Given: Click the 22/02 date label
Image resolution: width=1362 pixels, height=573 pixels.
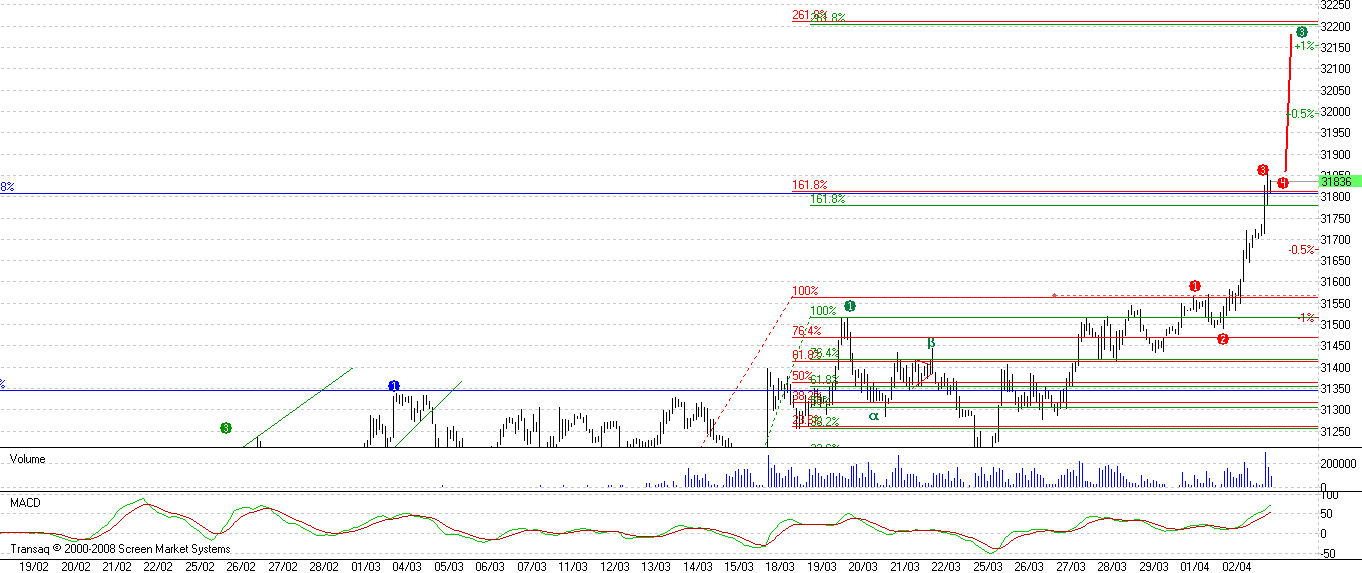Looking at the screenshot, I should tap(157, 565).
